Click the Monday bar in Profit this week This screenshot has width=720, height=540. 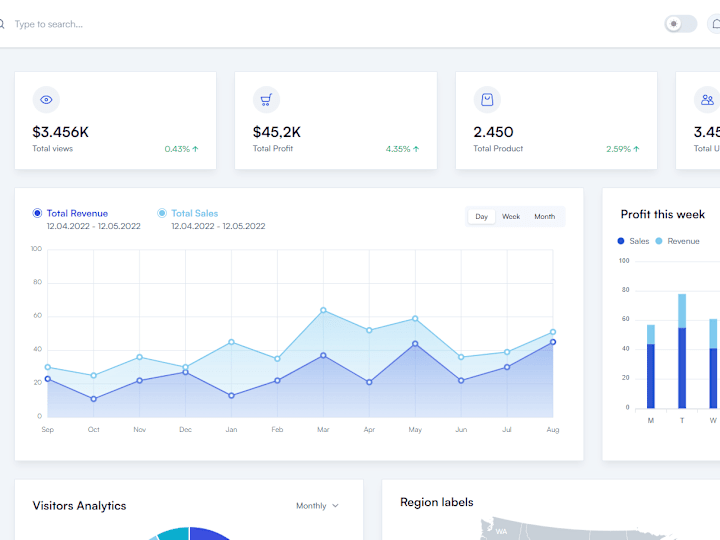[x=651, y=366]
